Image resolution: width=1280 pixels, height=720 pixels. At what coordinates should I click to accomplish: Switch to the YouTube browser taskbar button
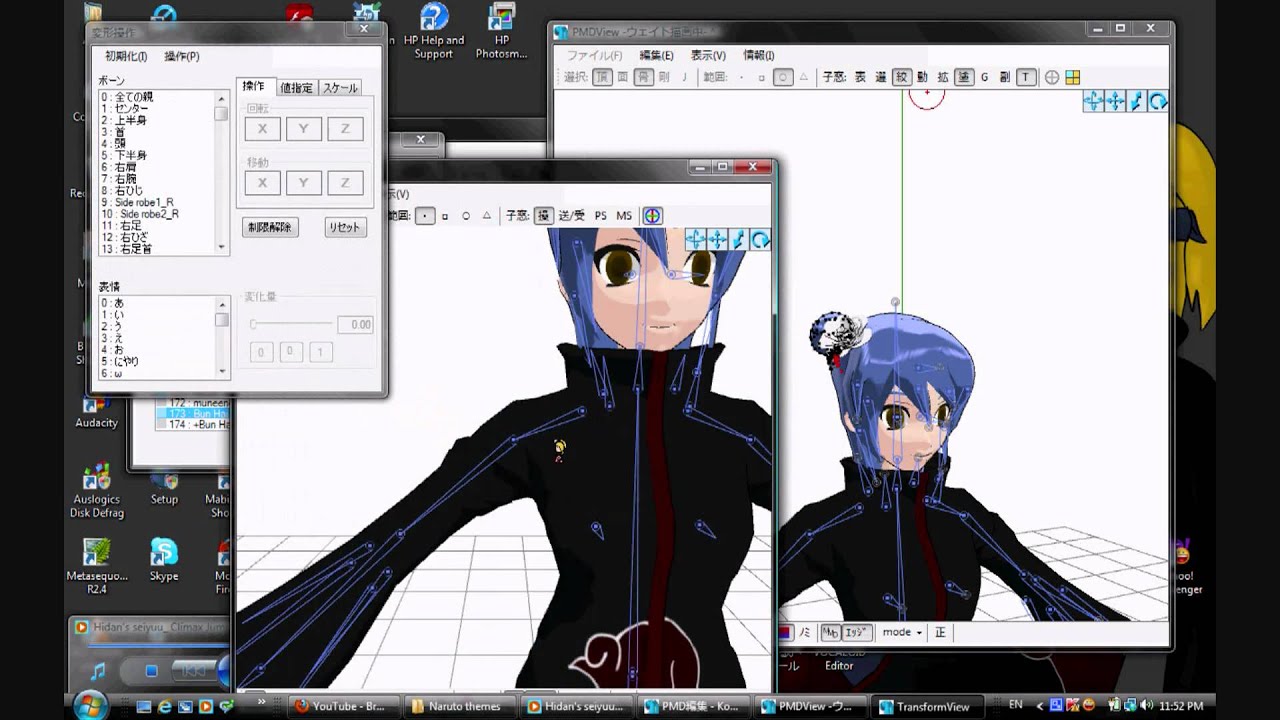pyautogui.click(x=343, y=706)
